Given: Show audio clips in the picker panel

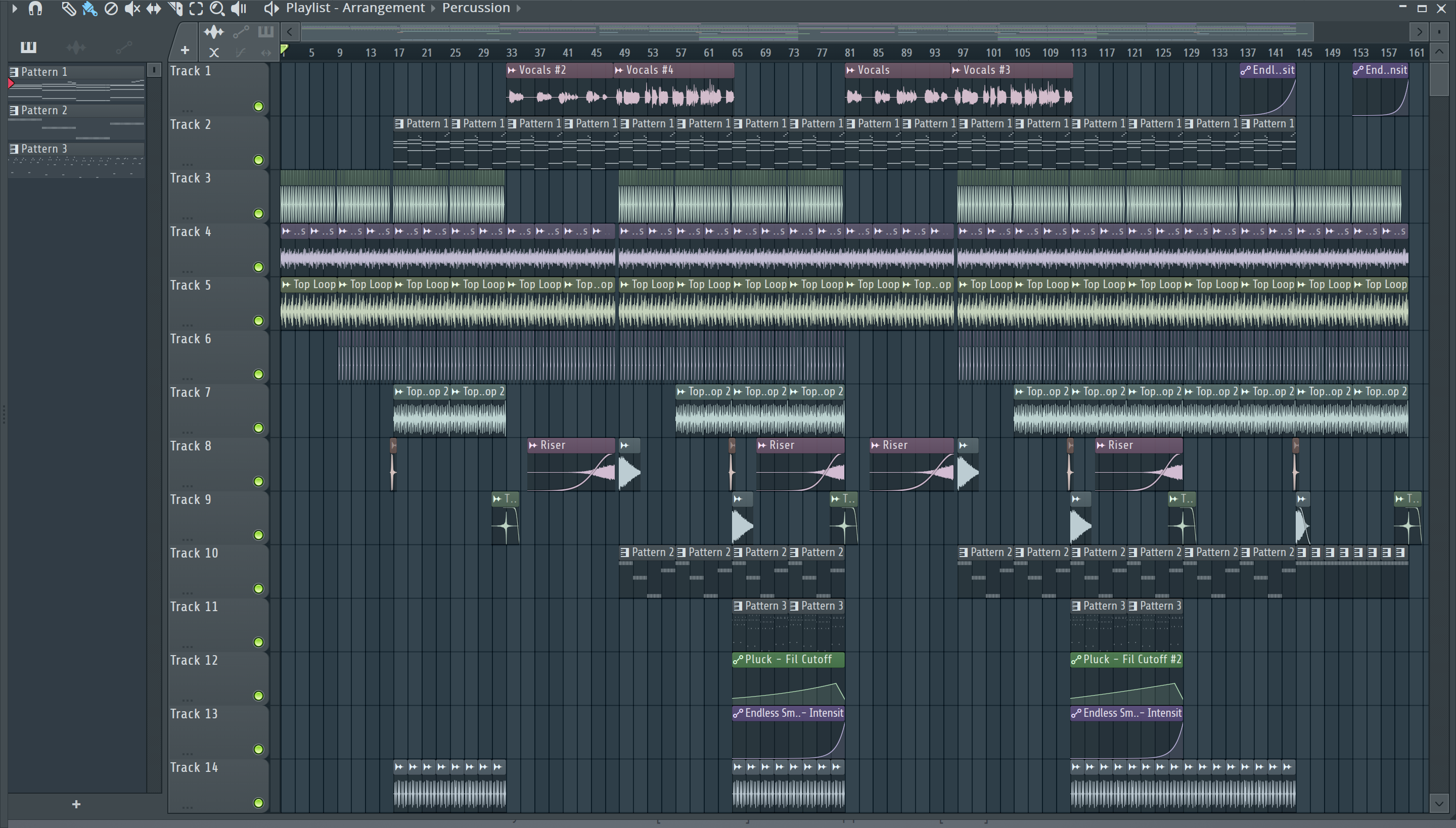Looking at the screenshot, I should point(76,47).
